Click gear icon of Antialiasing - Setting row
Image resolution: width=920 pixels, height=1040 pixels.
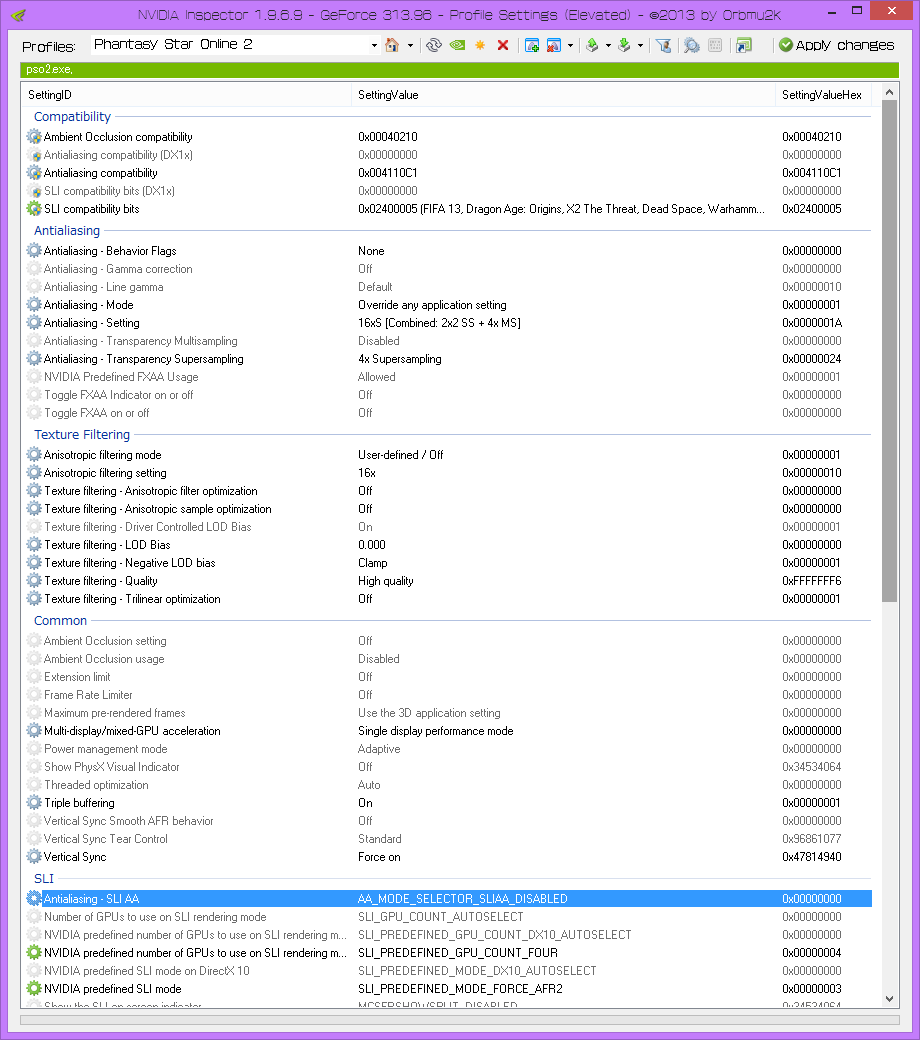34,323
